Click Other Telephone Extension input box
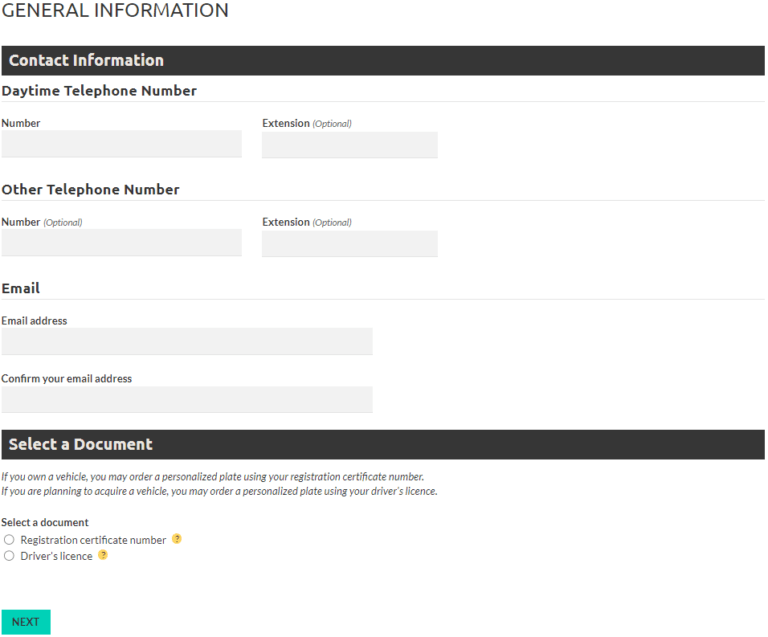Image resolution: width=768 pixels, height=637 pixels. pyautogui.click(x=349, y=244)
